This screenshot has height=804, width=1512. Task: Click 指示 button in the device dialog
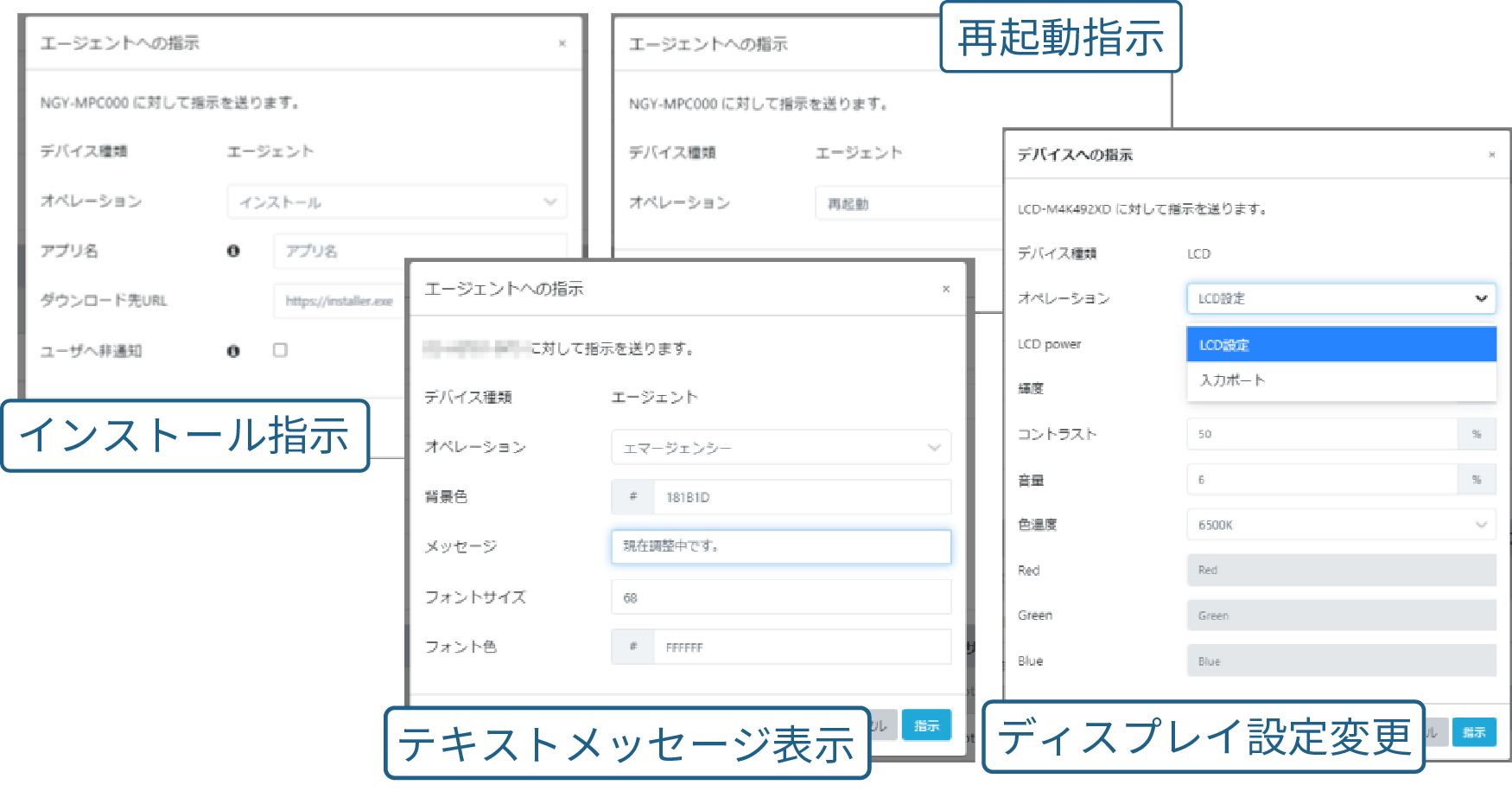click(1474, 732)
